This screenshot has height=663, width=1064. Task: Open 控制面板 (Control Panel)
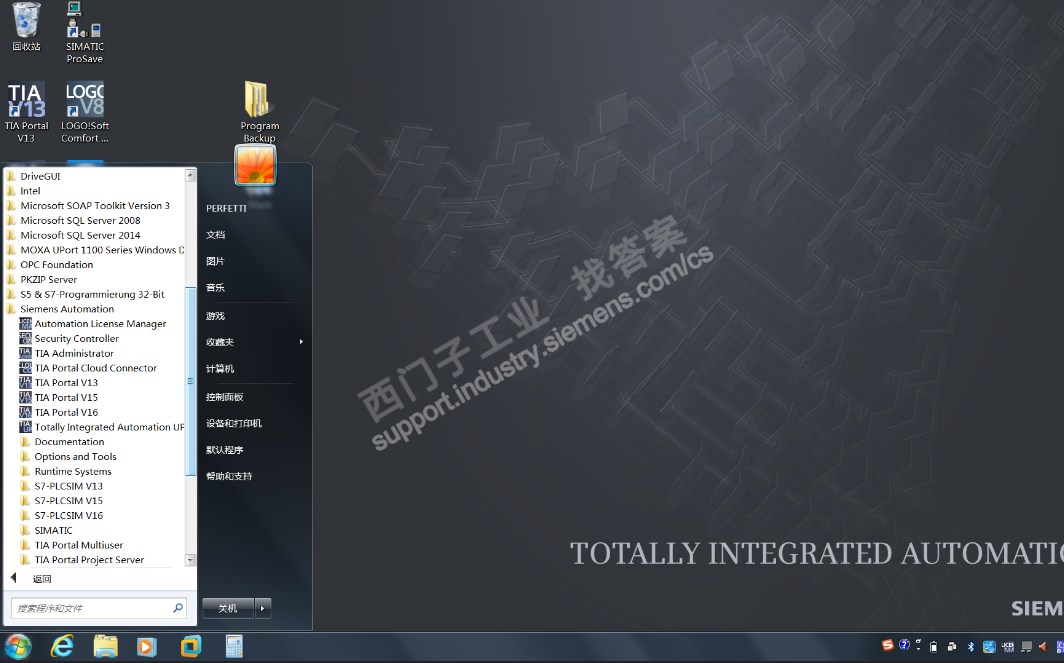click(x=225, y=397)
